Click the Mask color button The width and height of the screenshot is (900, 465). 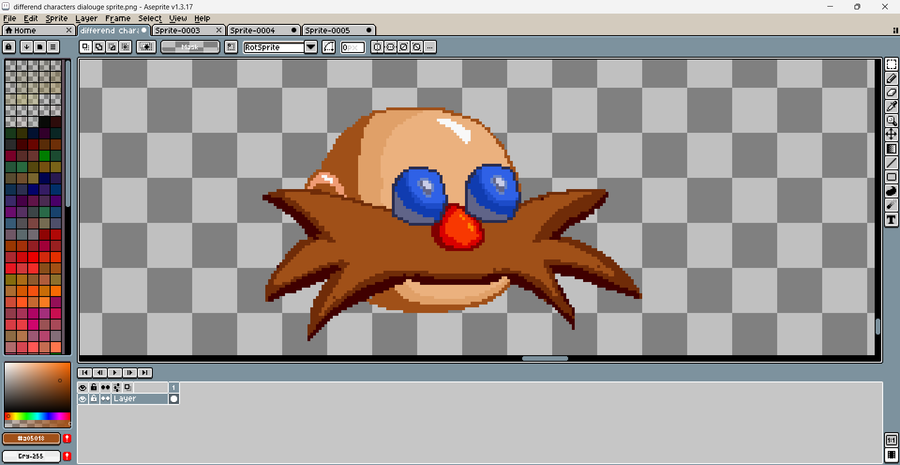(190, 47)
